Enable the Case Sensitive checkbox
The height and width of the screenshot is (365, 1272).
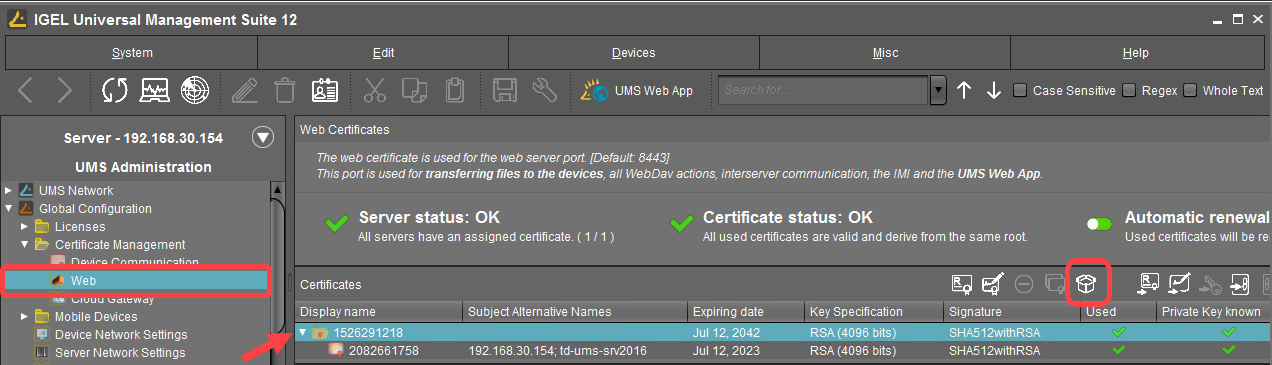tap(1020, 90)
